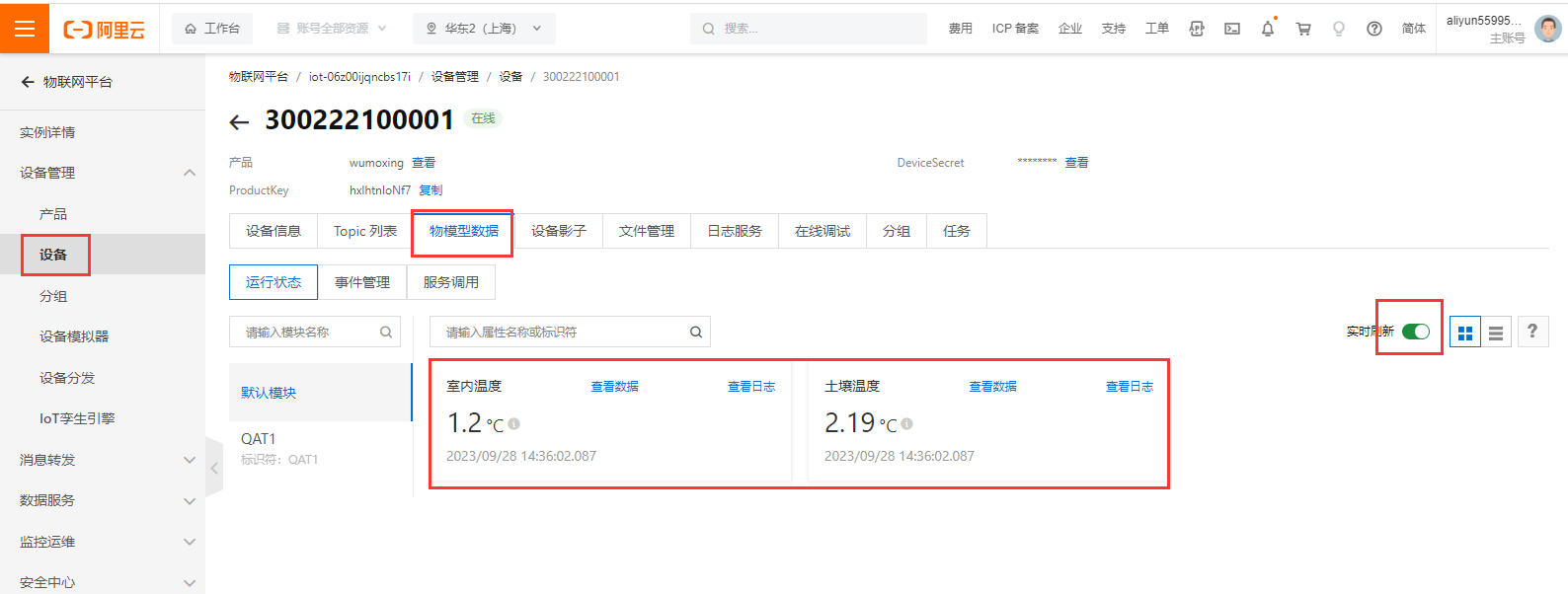Expand the 消息转发 sidebar section
Screen dimensions: 1568x594
pos(189,460)
